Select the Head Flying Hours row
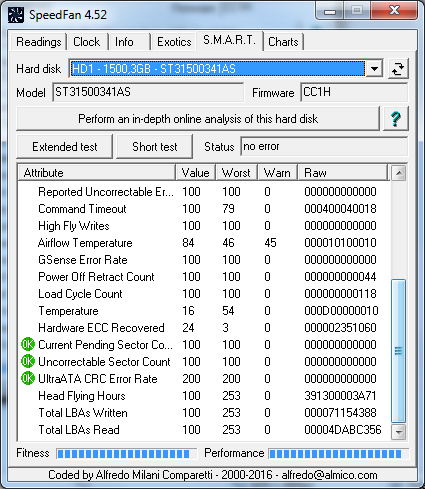Viewport: 425px width, 489px height. [x=204, y=396]
